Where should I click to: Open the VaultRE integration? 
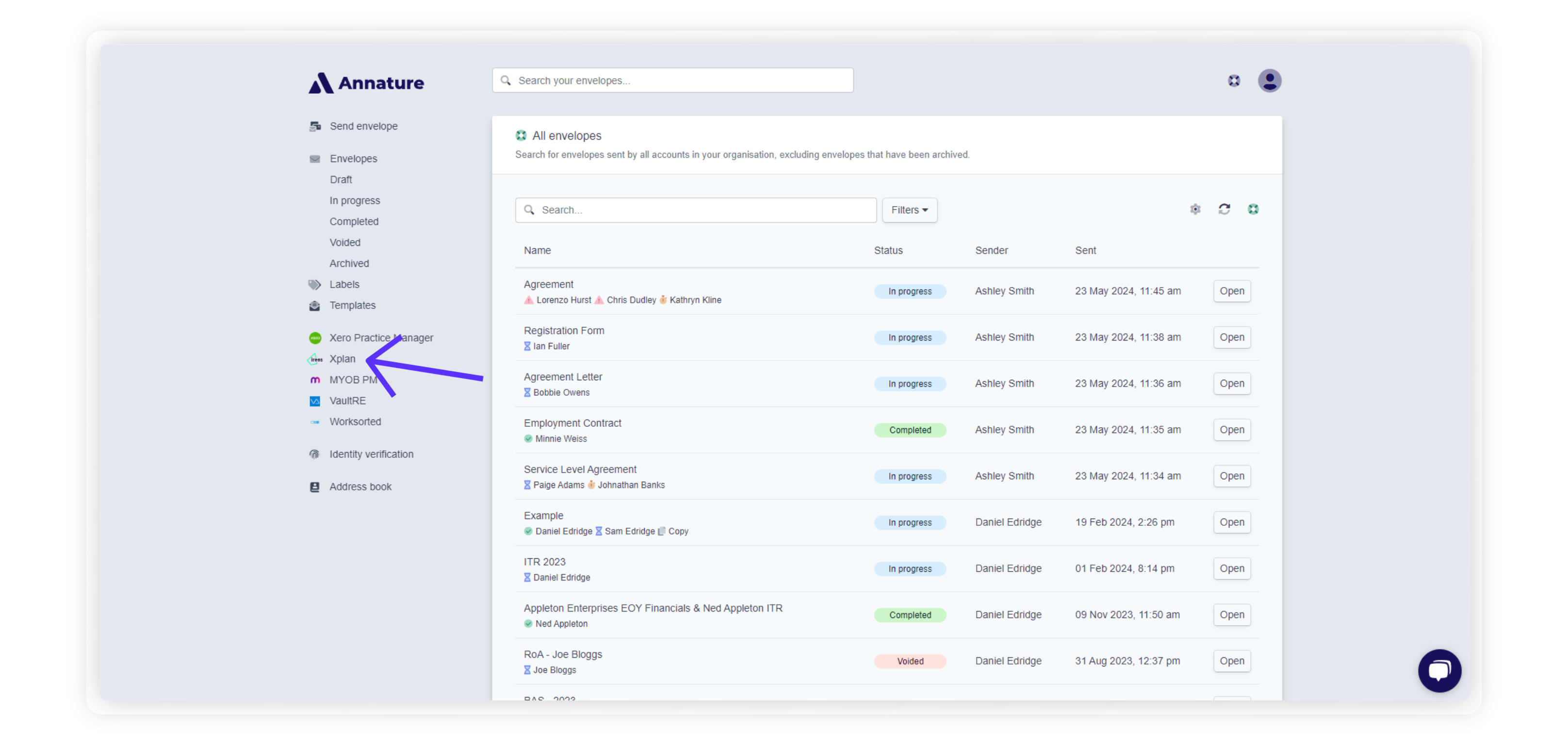coord(347,401)
